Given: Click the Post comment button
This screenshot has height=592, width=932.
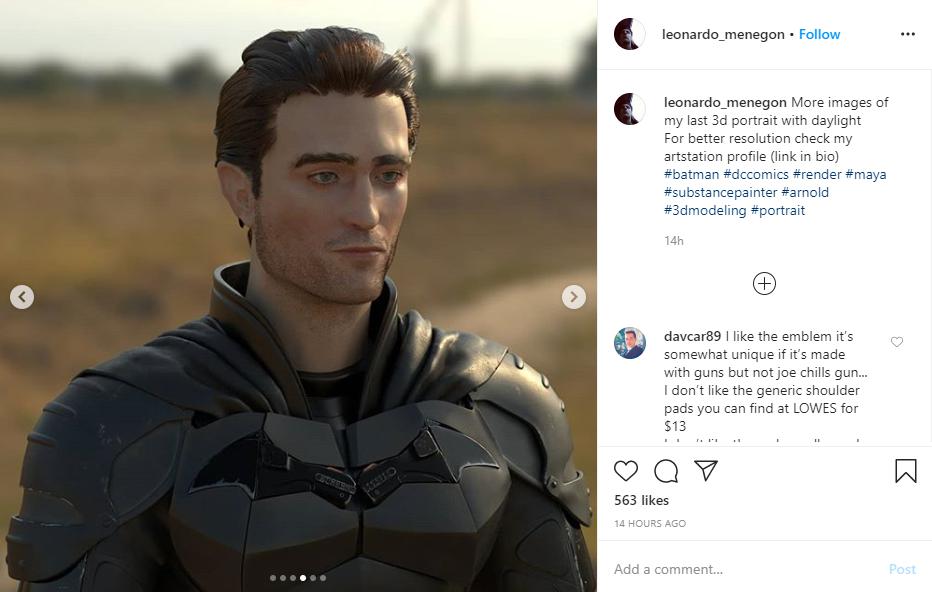Looking at the screenshot, I should click(902, 569).
